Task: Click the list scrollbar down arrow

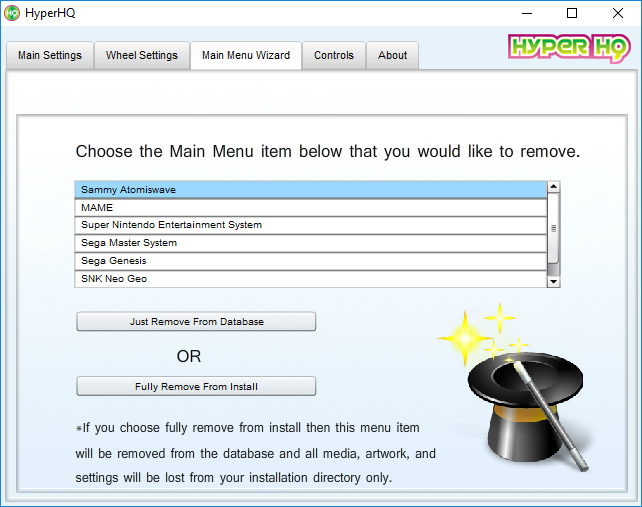Action: [554, 281]
